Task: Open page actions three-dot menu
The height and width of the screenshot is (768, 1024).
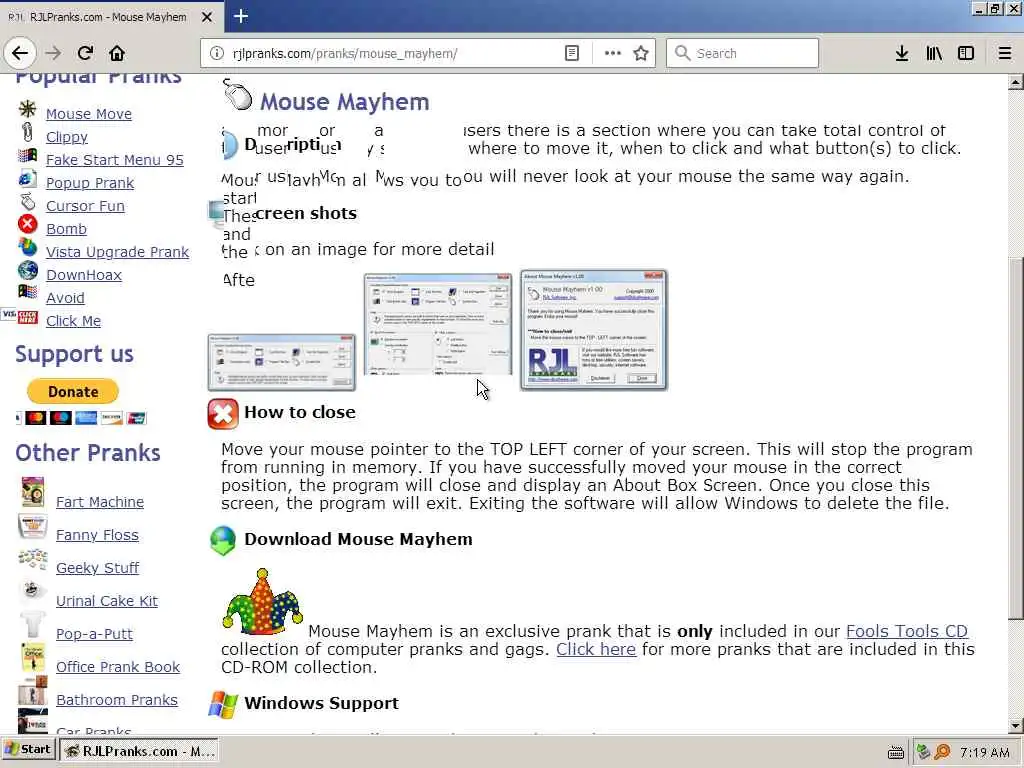Action: tap(613, 53)
